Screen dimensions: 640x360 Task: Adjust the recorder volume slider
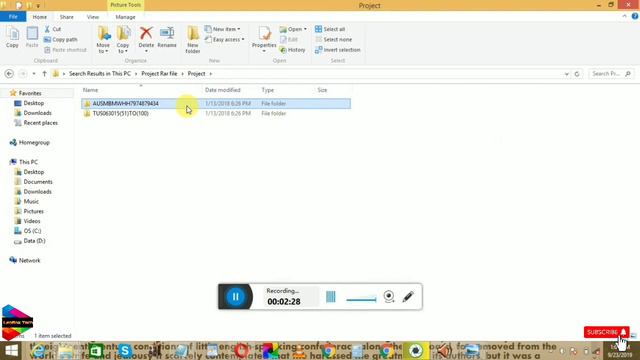pyautogui.click(x=361, y=300)
